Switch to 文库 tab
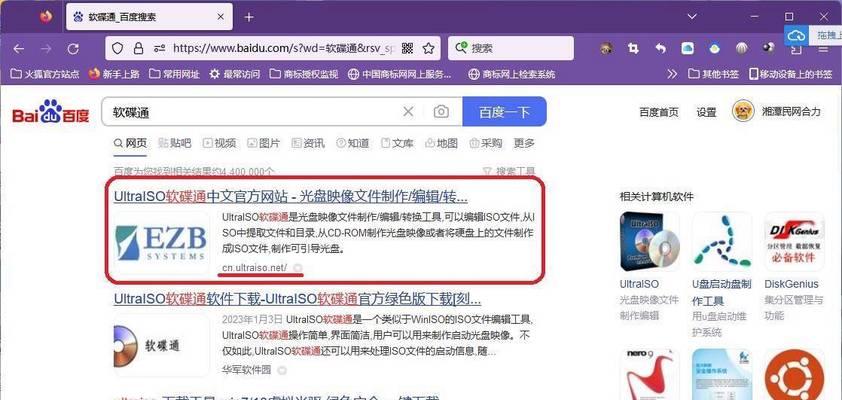The height and width of the screenshot is (400, 842). [397, 143]
